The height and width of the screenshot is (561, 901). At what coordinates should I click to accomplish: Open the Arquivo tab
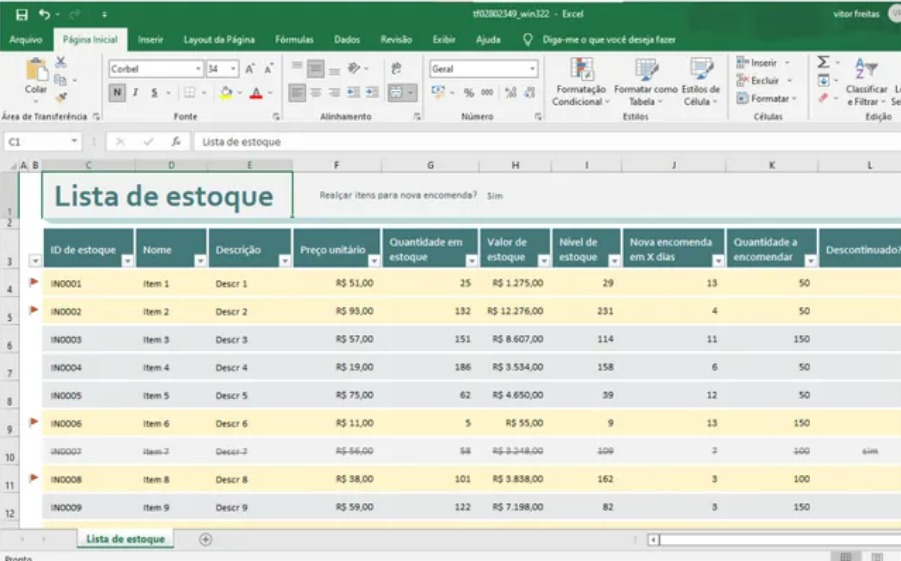(x=26, y=40)
